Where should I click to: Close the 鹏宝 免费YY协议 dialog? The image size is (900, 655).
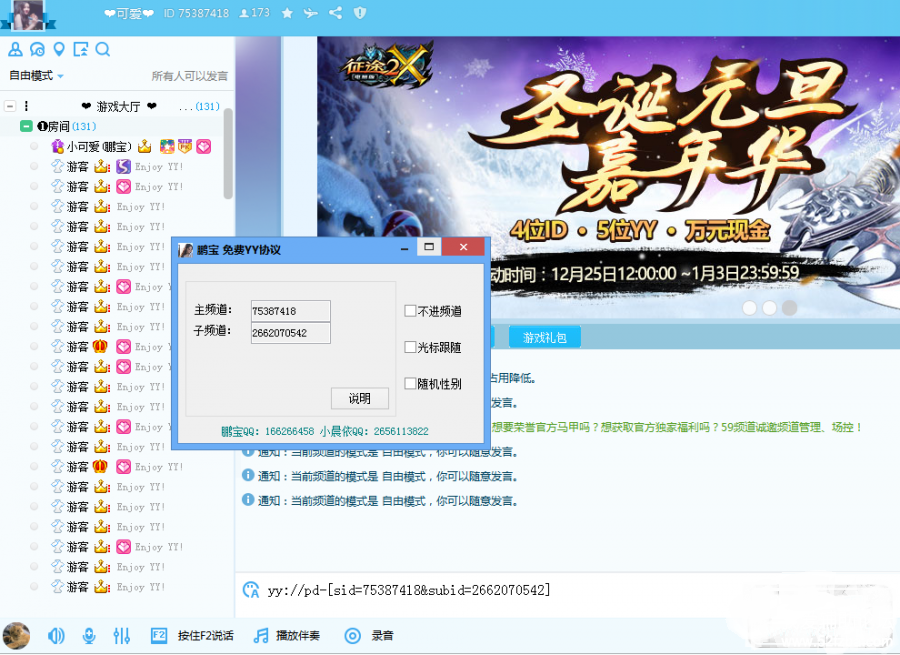click(x=464, y=247)
